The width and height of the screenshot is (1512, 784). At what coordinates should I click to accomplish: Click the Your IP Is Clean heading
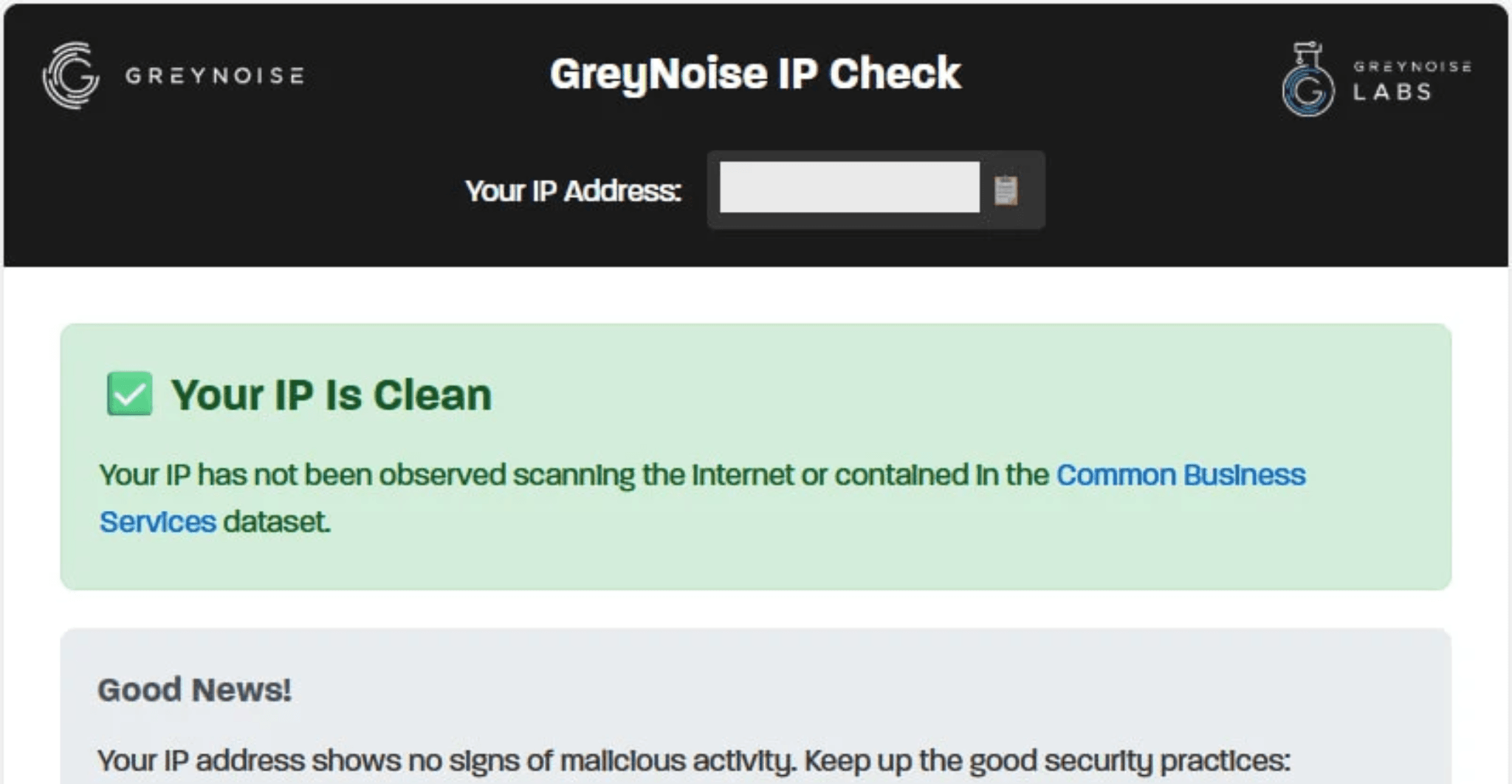[332, 393]
